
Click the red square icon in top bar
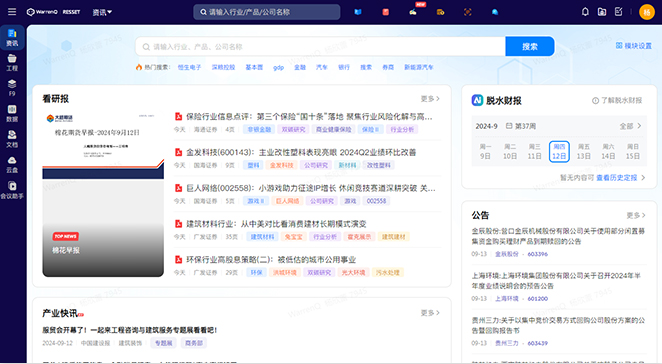point(385,12)
